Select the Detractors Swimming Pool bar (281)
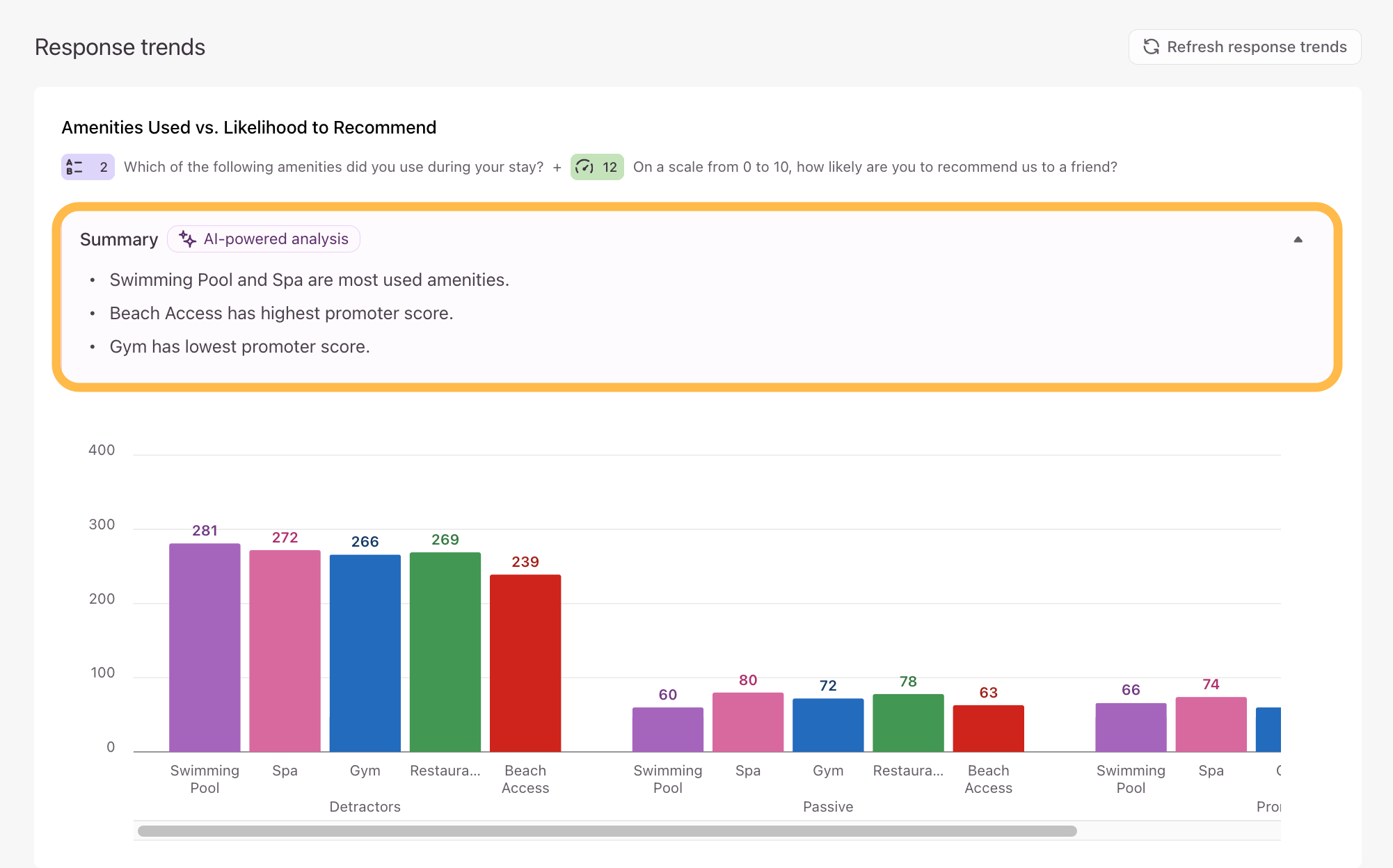This screenshot has height=868, width=1393. (205, 648)
